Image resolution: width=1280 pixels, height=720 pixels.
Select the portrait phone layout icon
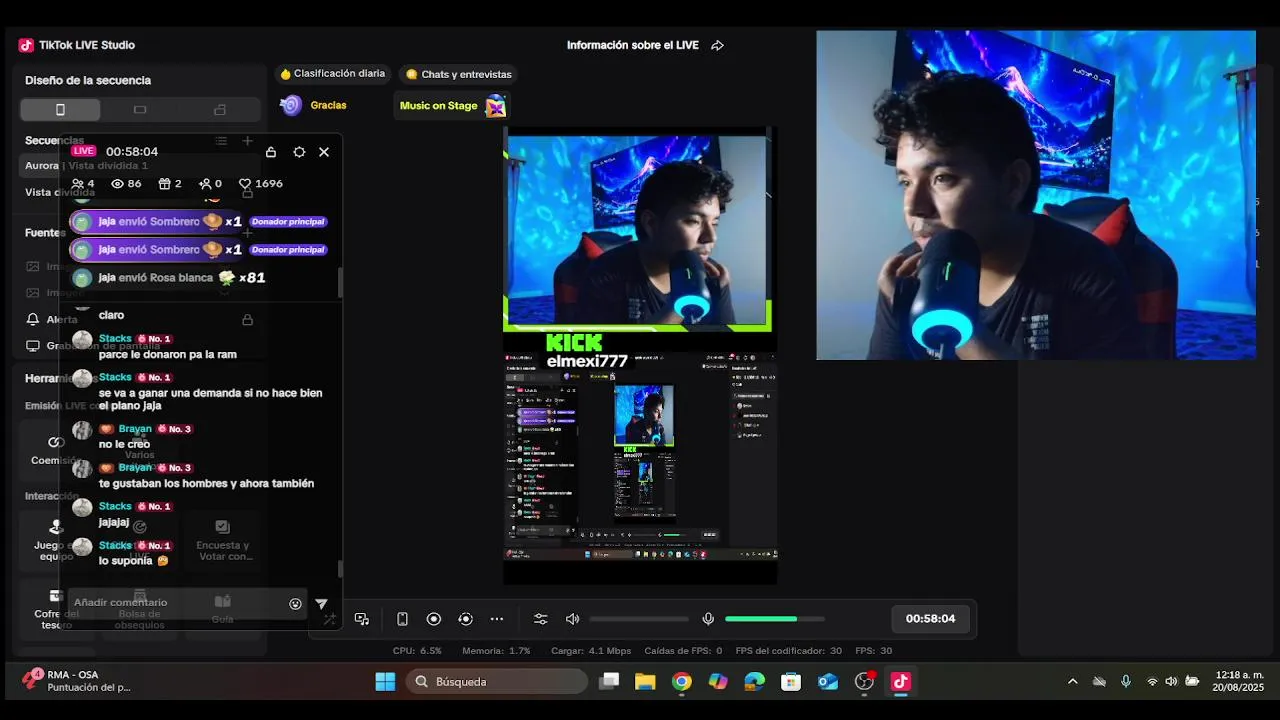tap(60, 110)
